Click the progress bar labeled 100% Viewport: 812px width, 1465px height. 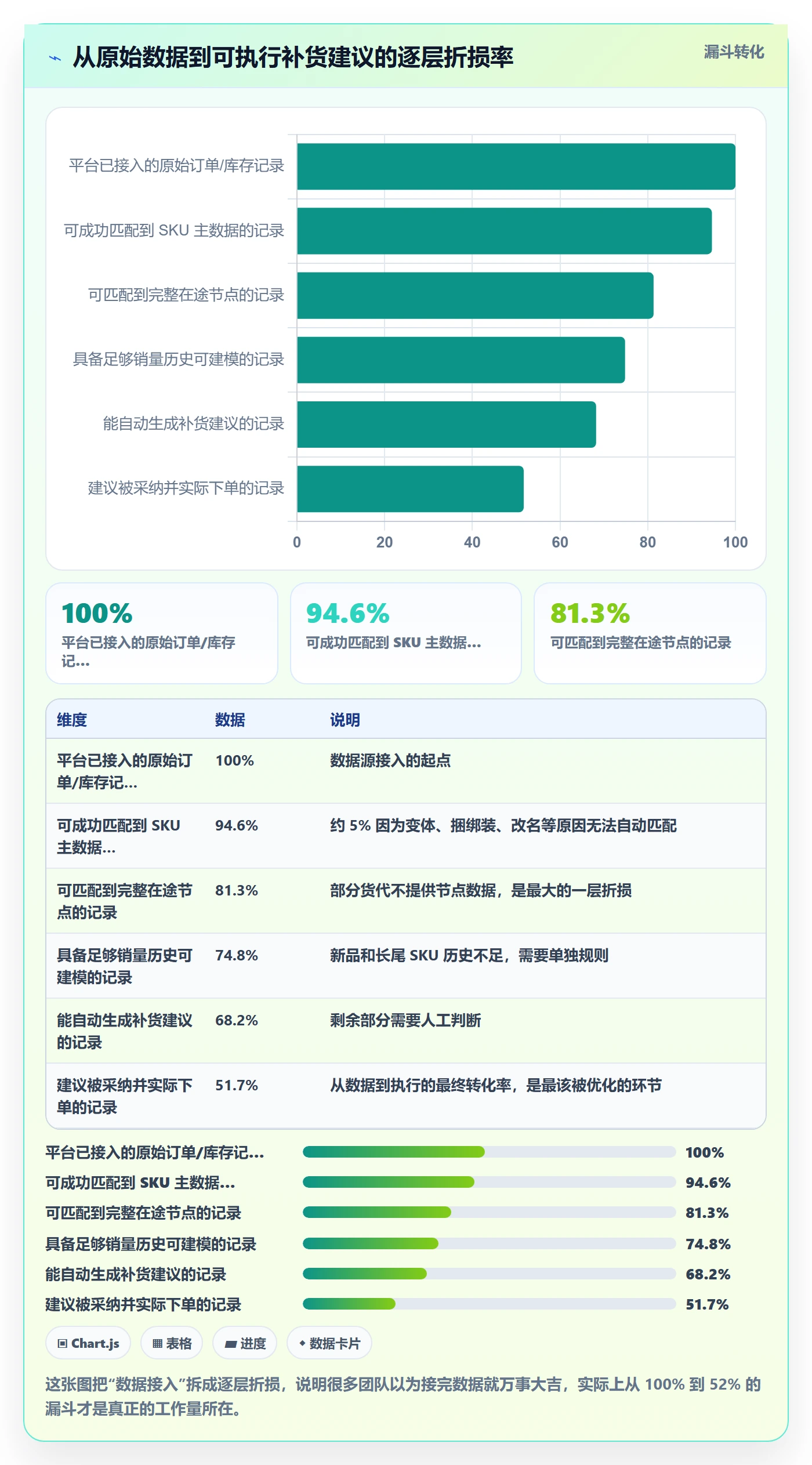click(x=489, y=1152)
